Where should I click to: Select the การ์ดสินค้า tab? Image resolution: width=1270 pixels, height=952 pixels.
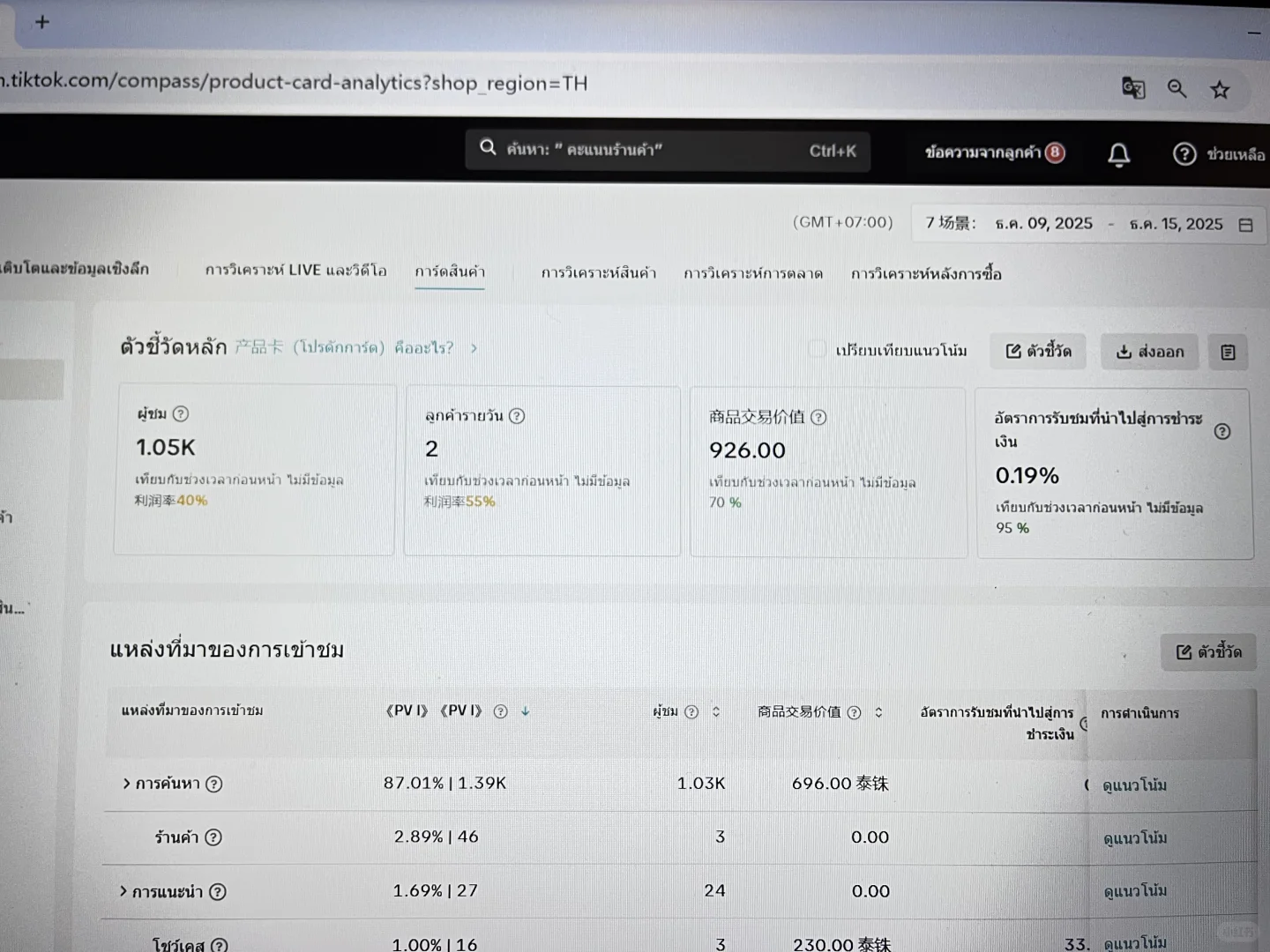(x=450, y=271)
